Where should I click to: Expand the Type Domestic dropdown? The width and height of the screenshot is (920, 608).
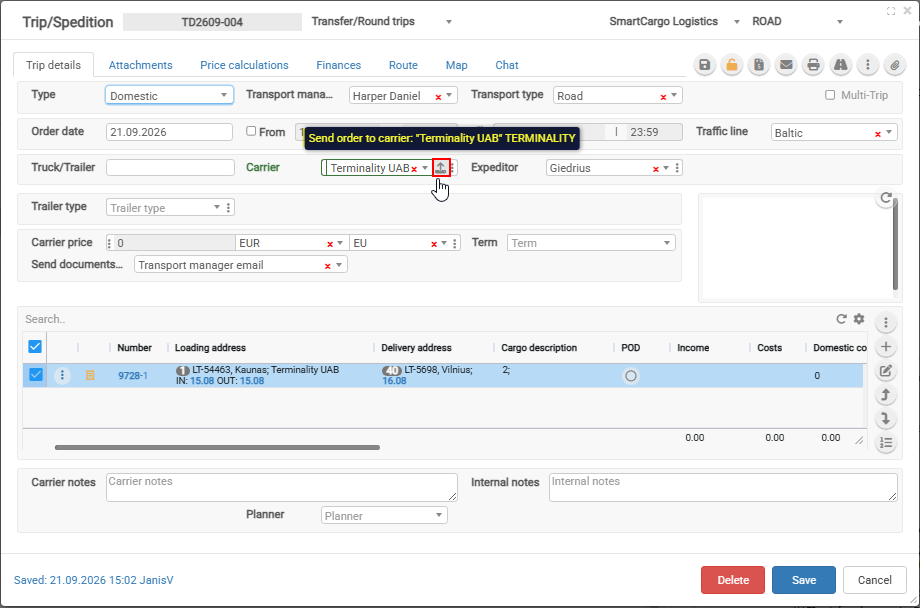169,96
